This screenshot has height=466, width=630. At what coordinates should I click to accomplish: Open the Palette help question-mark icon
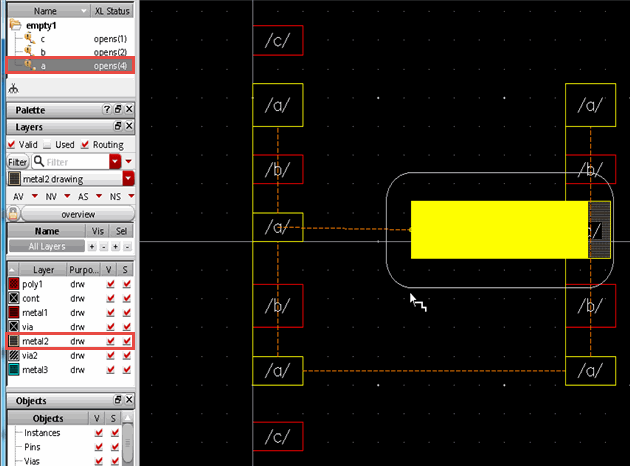point(106,109)
